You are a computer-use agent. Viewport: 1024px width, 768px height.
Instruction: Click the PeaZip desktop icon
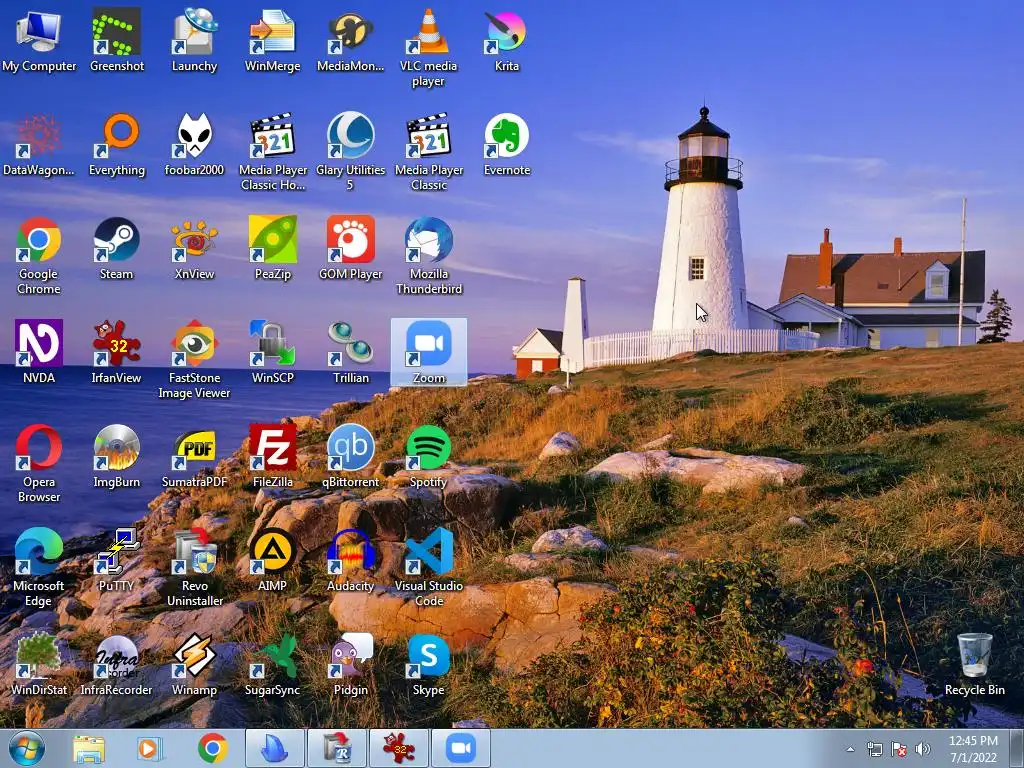coord(272,249)
